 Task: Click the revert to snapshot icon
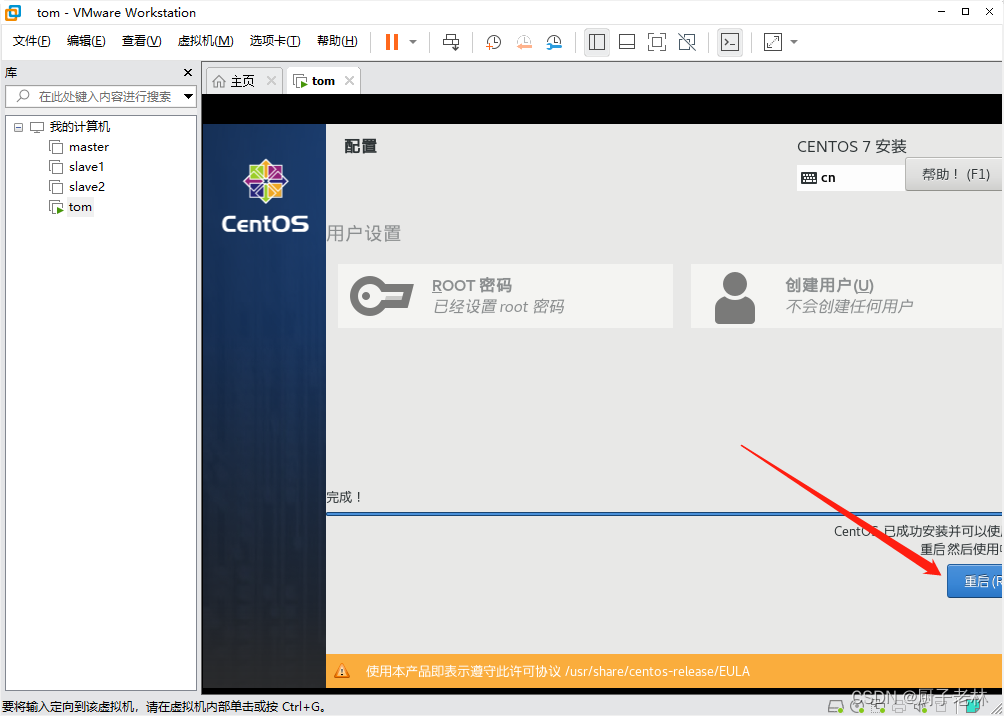point(524,42)
